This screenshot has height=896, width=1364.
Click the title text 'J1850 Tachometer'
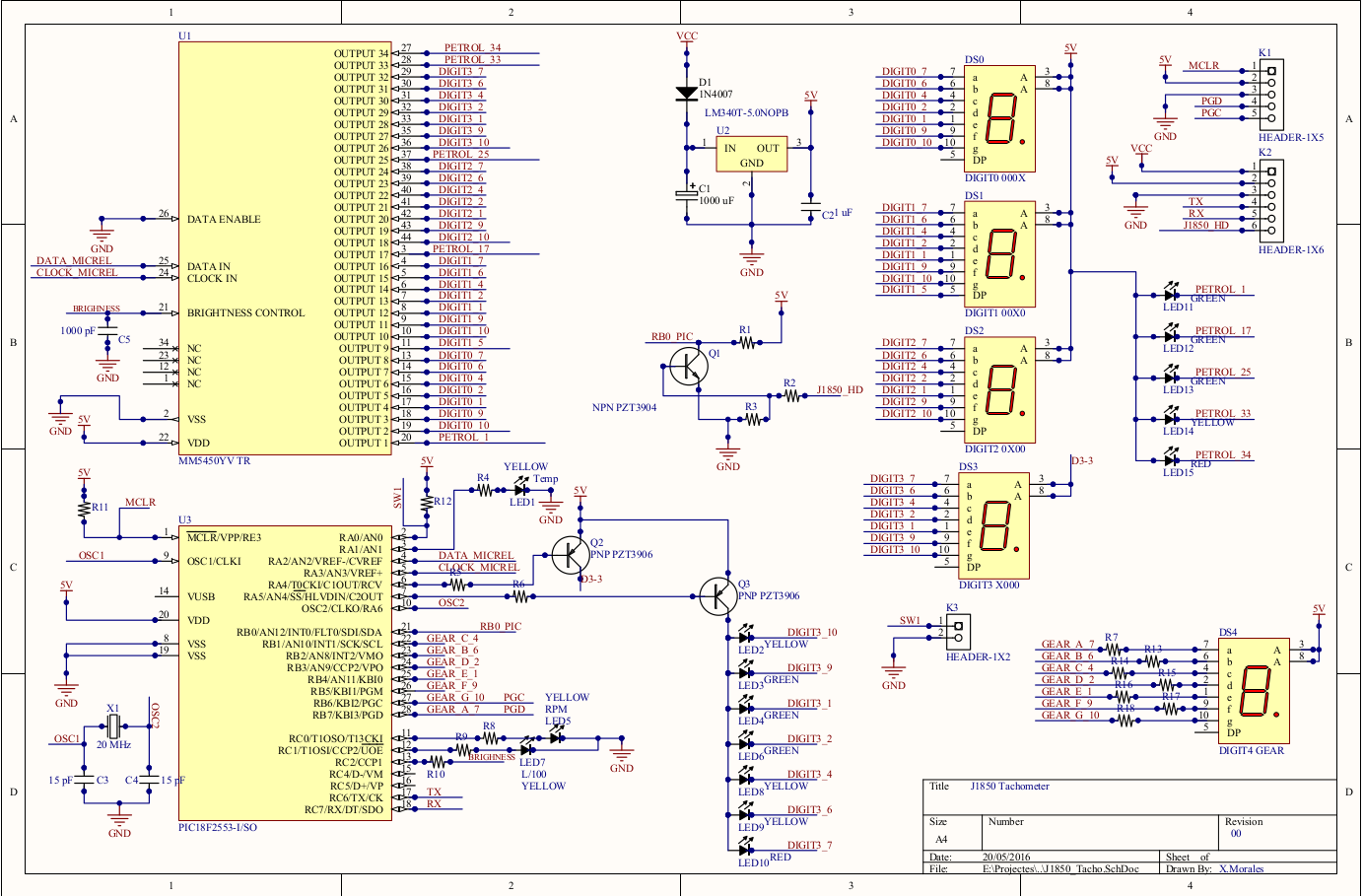pos(1009,787)
